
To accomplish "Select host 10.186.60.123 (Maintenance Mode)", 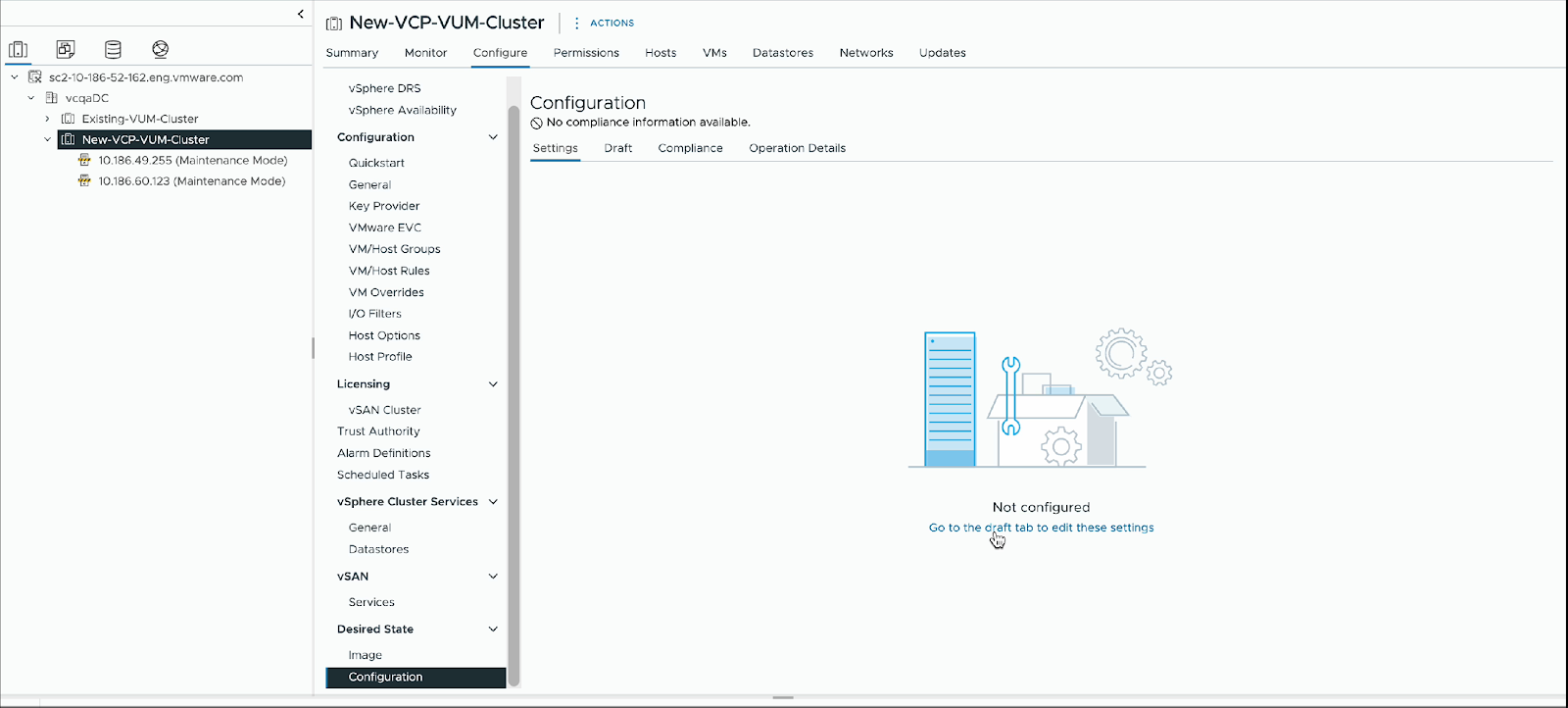I will coord(191,181).
